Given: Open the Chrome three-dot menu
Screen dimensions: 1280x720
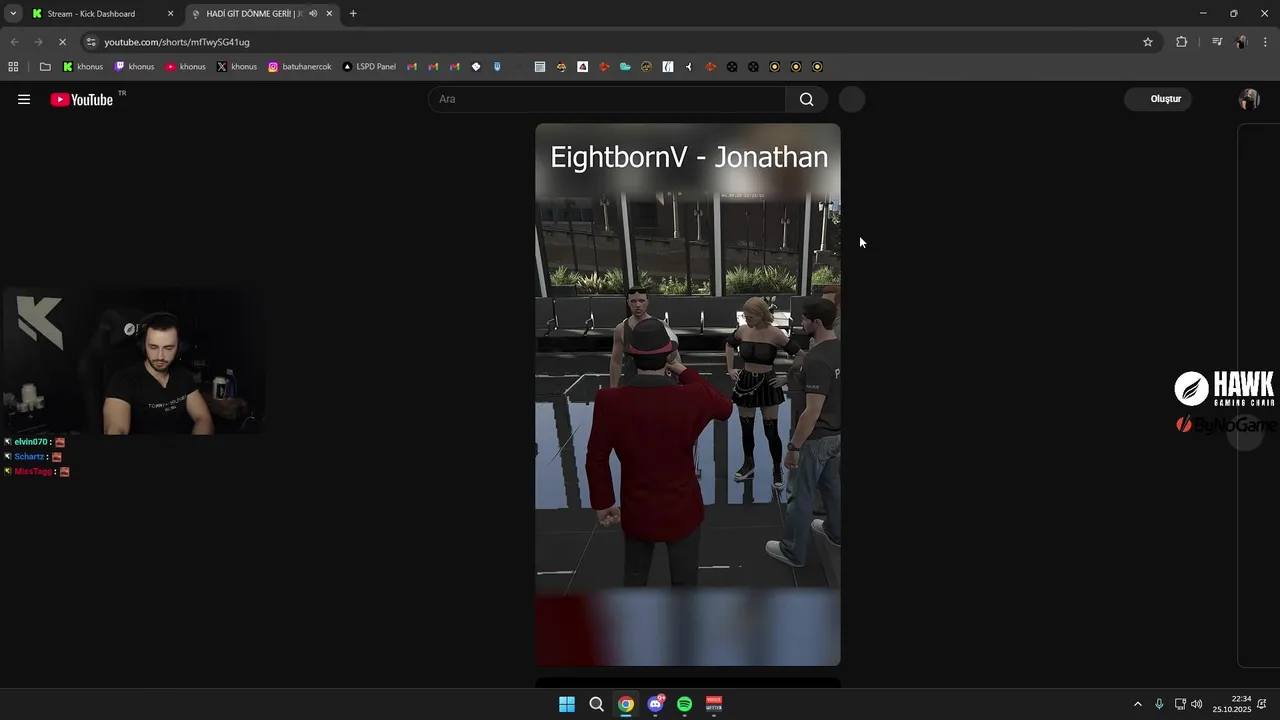Looking at the screenshot, I should tap(1266, 42).
